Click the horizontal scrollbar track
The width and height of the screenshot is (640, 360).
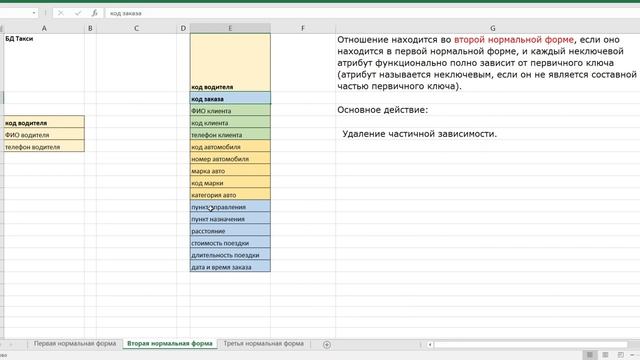[531, 344]
